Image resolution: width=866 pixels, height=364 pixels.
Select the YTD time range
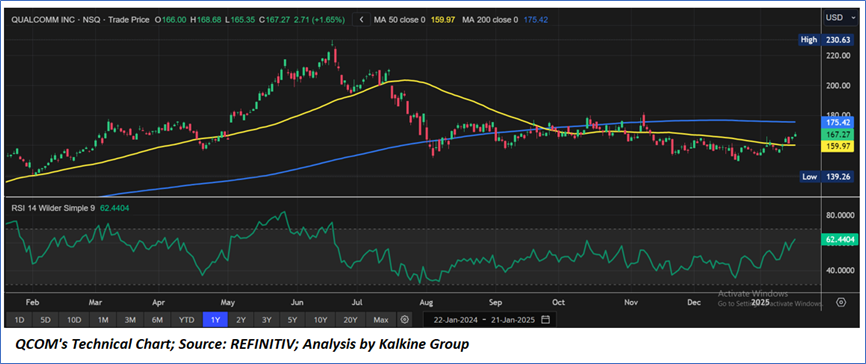[187, 319]
